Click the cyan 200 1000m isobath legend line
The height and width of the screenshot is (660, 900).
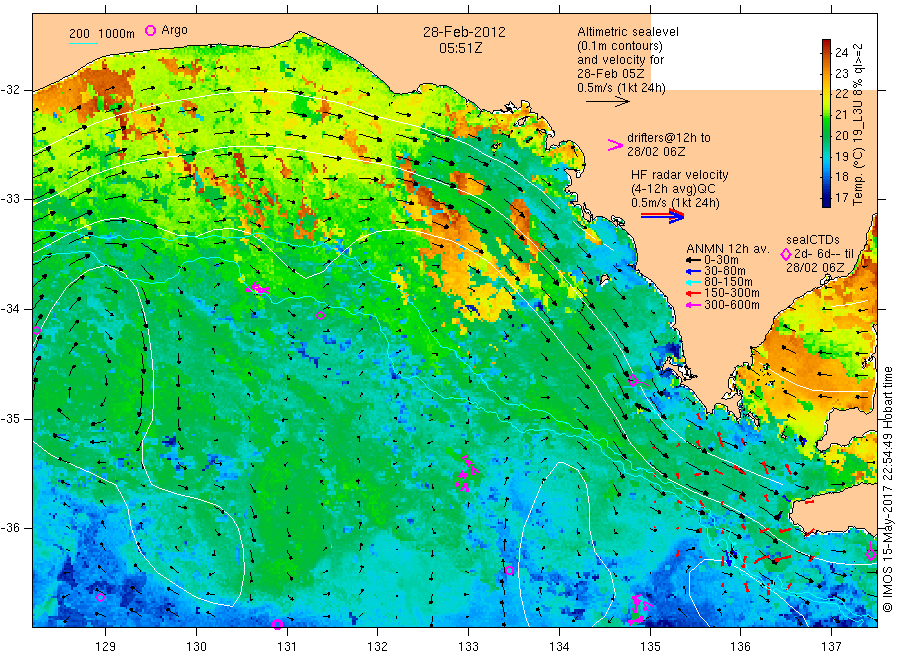pos(83,43)
